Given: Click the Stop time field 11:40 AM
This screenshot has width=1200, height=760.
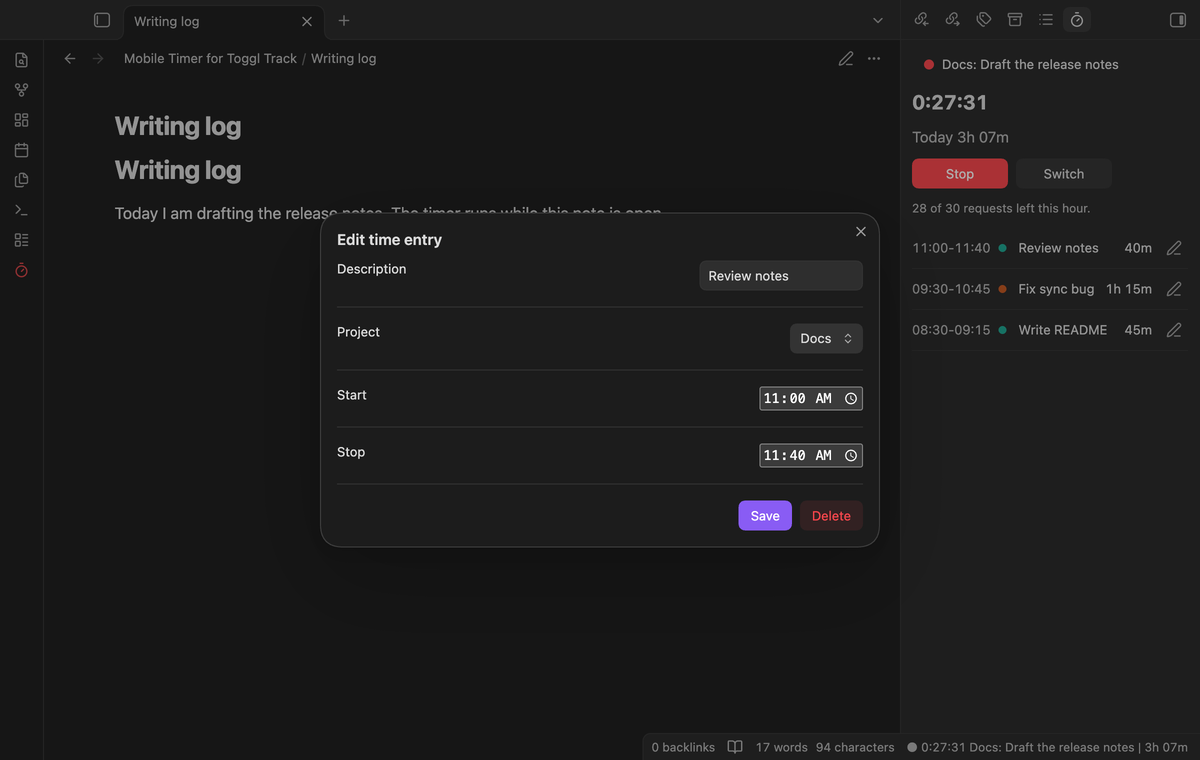Looking at the screenshot, I should point(811,455).
